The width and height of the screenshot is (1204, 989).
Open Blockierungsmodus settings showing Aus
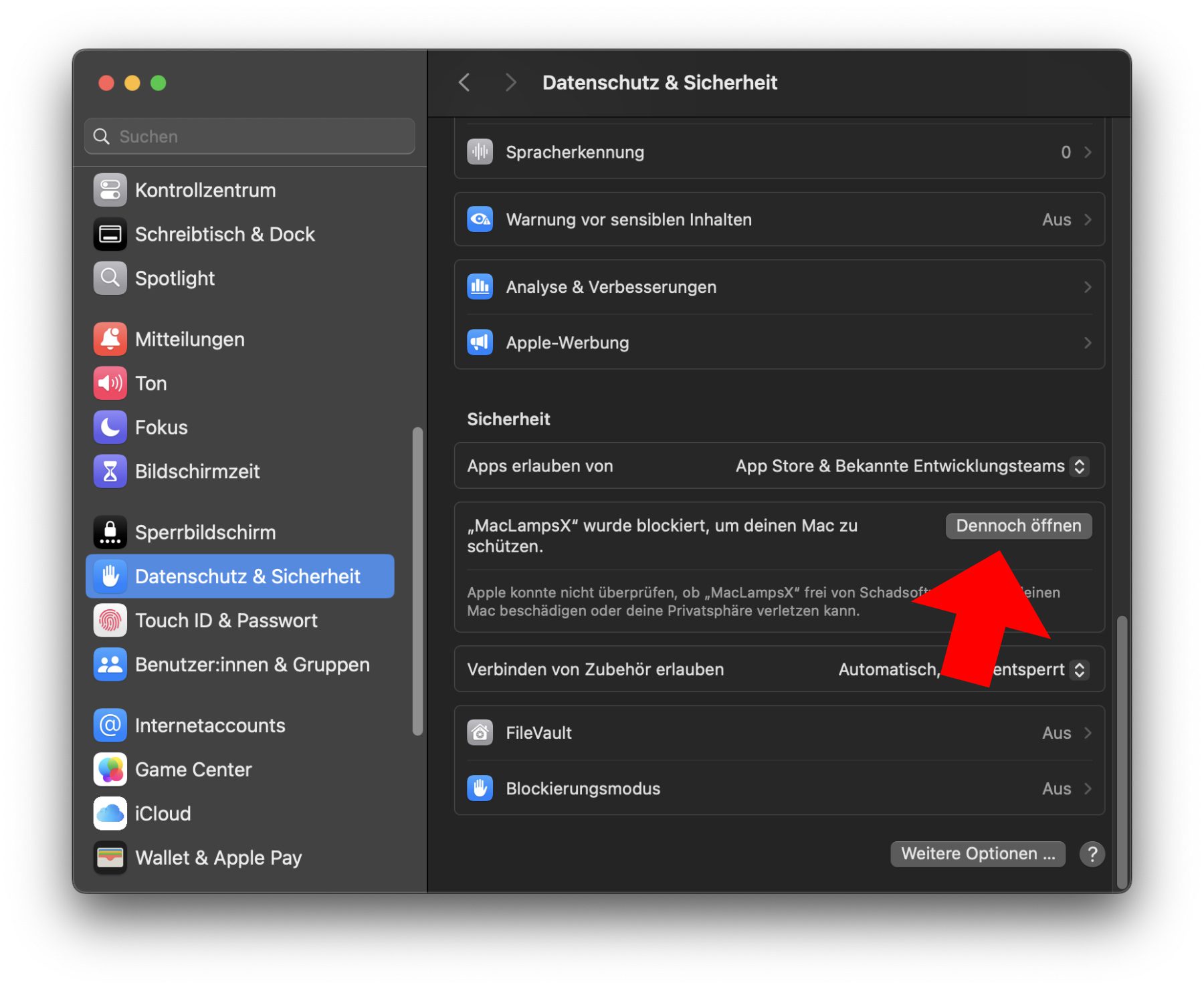779,788
